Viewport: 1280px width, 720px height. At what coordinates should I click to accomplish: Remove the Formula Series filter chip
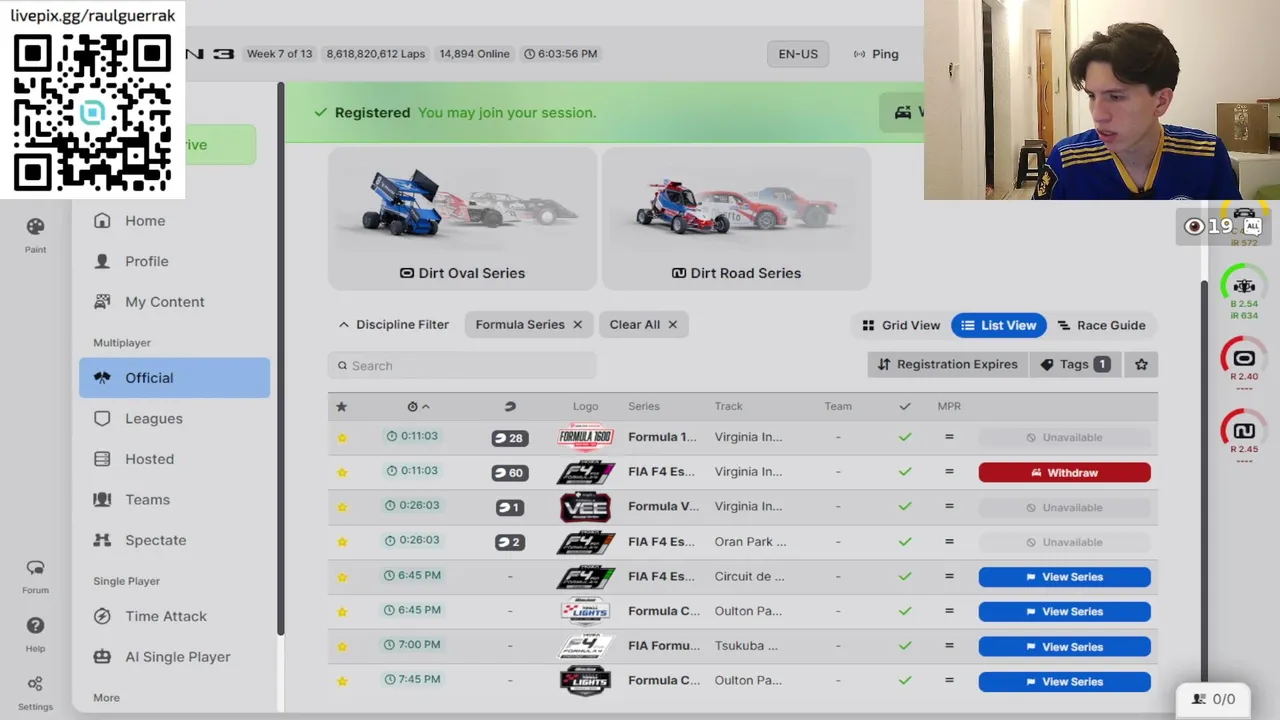pos(577,325)
